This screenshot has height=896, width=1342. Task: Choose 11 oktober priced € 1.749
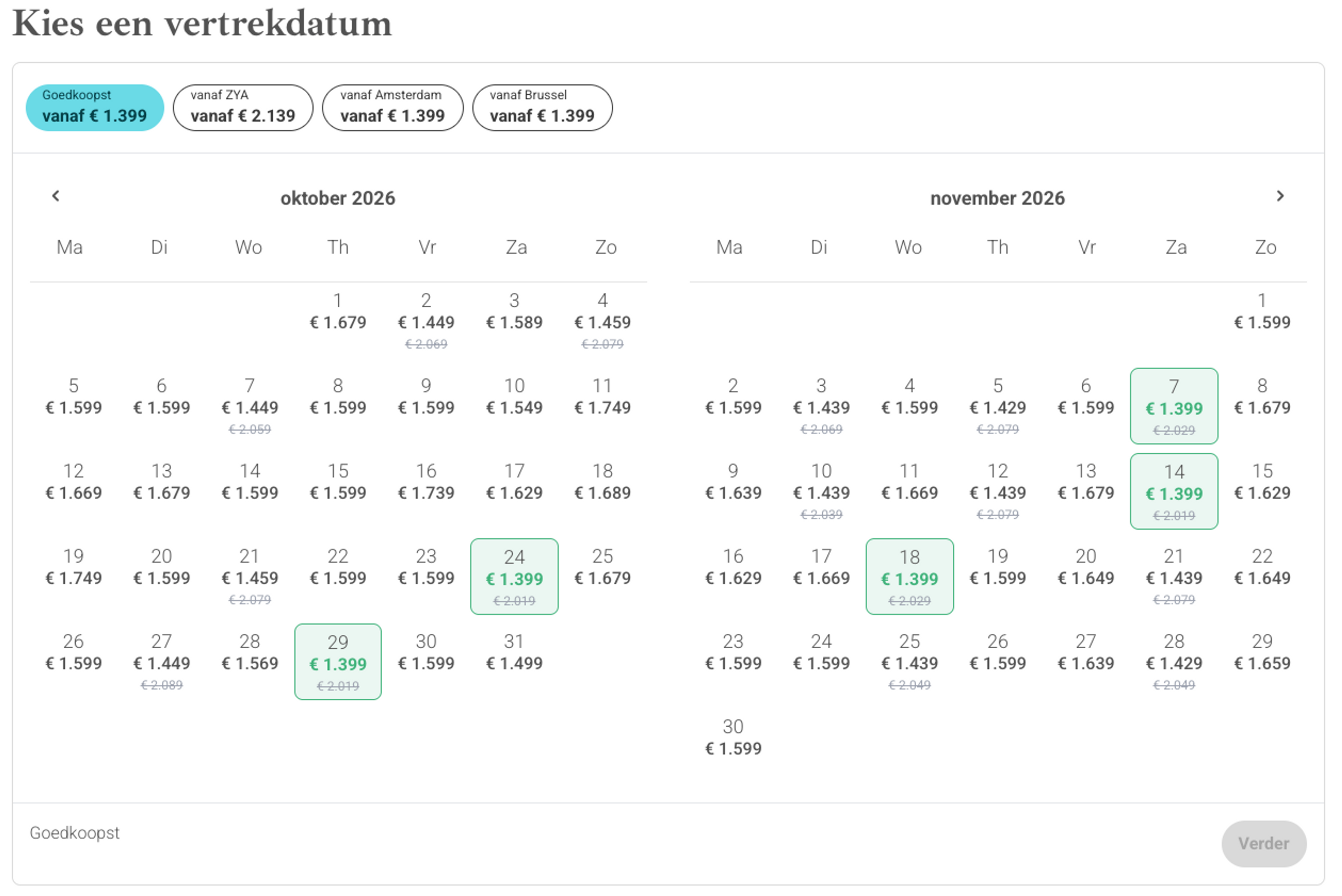pos(603,397)
